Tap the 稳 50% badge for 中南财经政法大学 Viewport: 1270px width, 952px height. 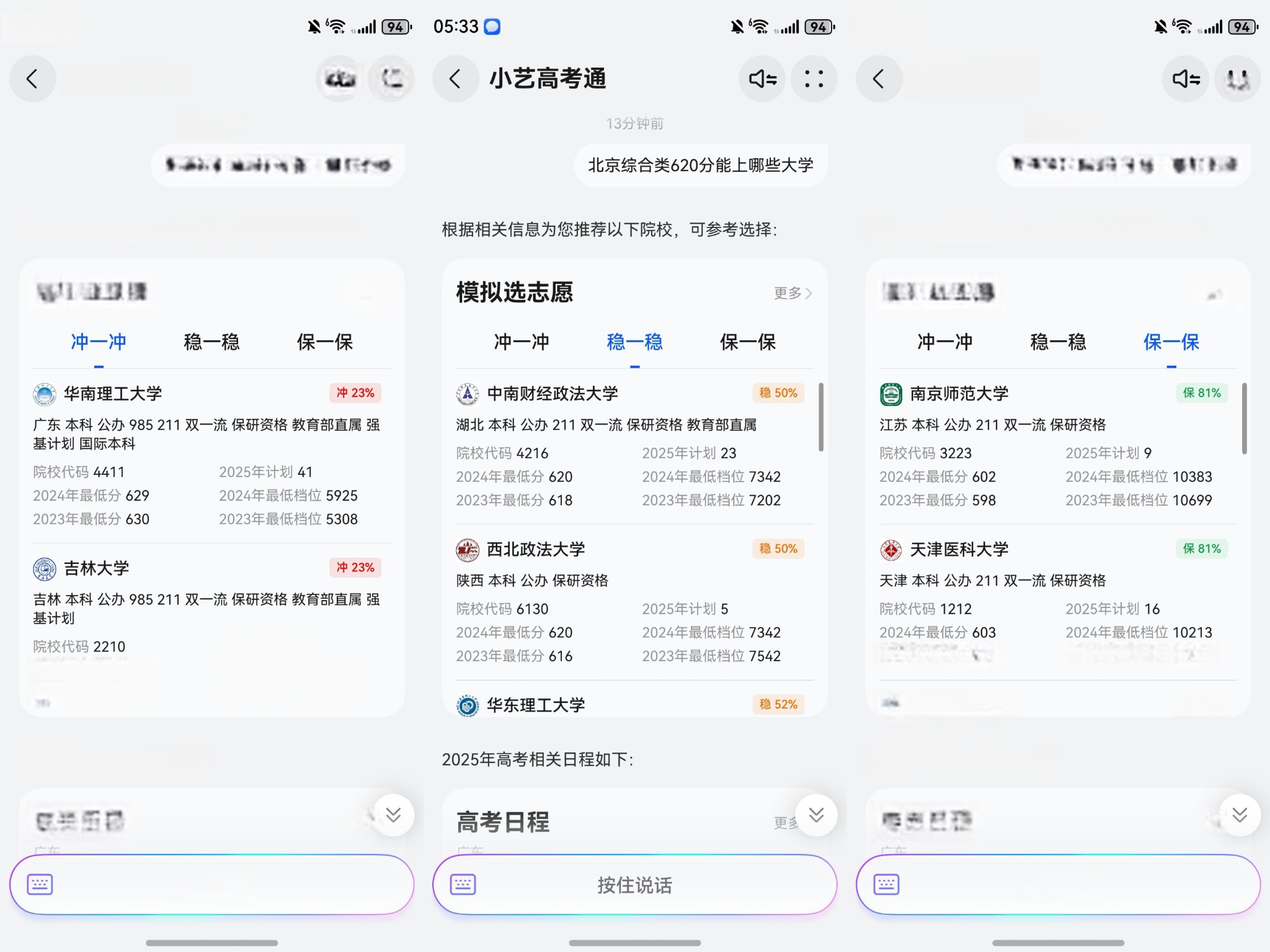click(778, 393)
